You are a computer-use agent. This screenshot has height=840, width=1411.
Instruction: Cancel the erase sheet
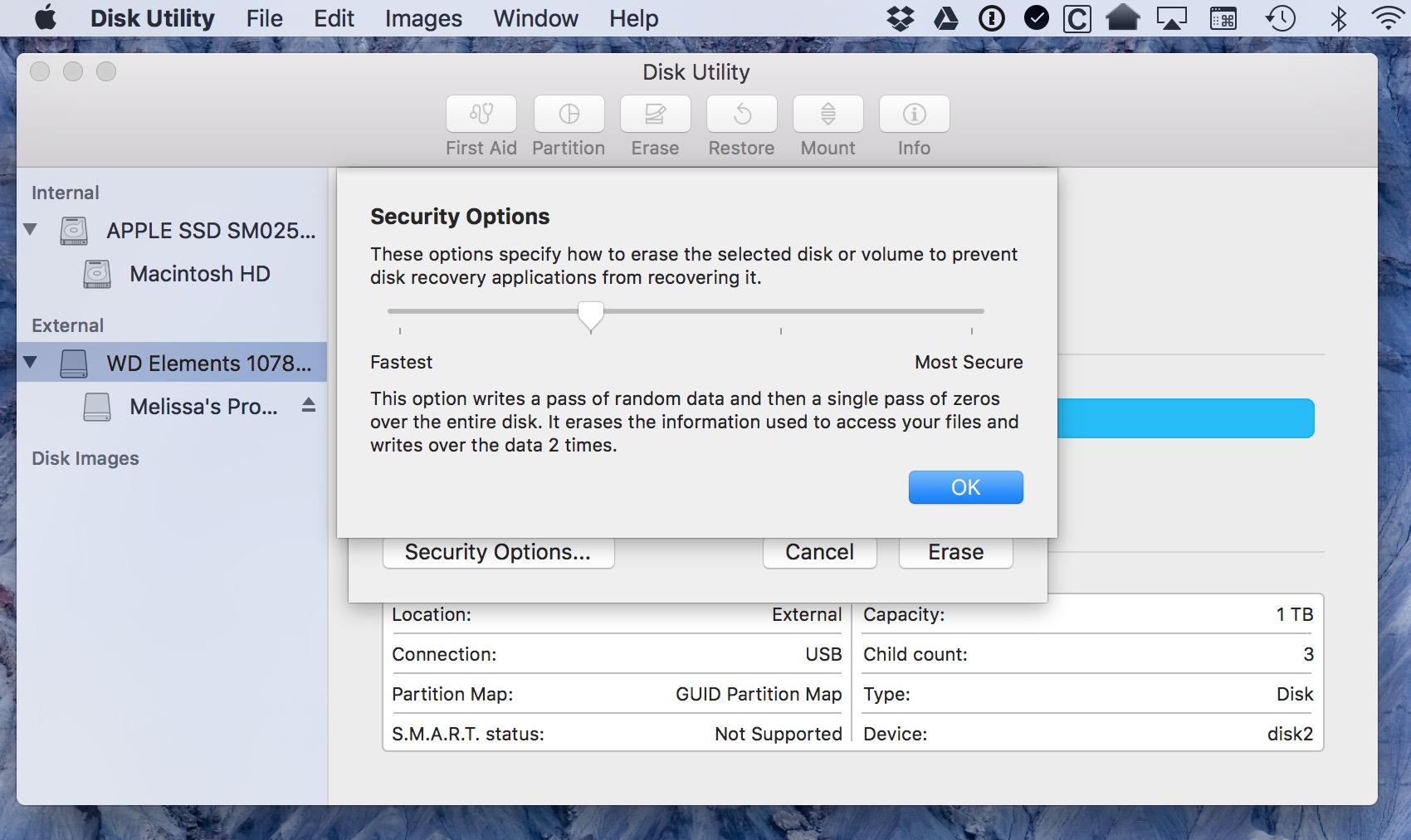tap(819, 552)
